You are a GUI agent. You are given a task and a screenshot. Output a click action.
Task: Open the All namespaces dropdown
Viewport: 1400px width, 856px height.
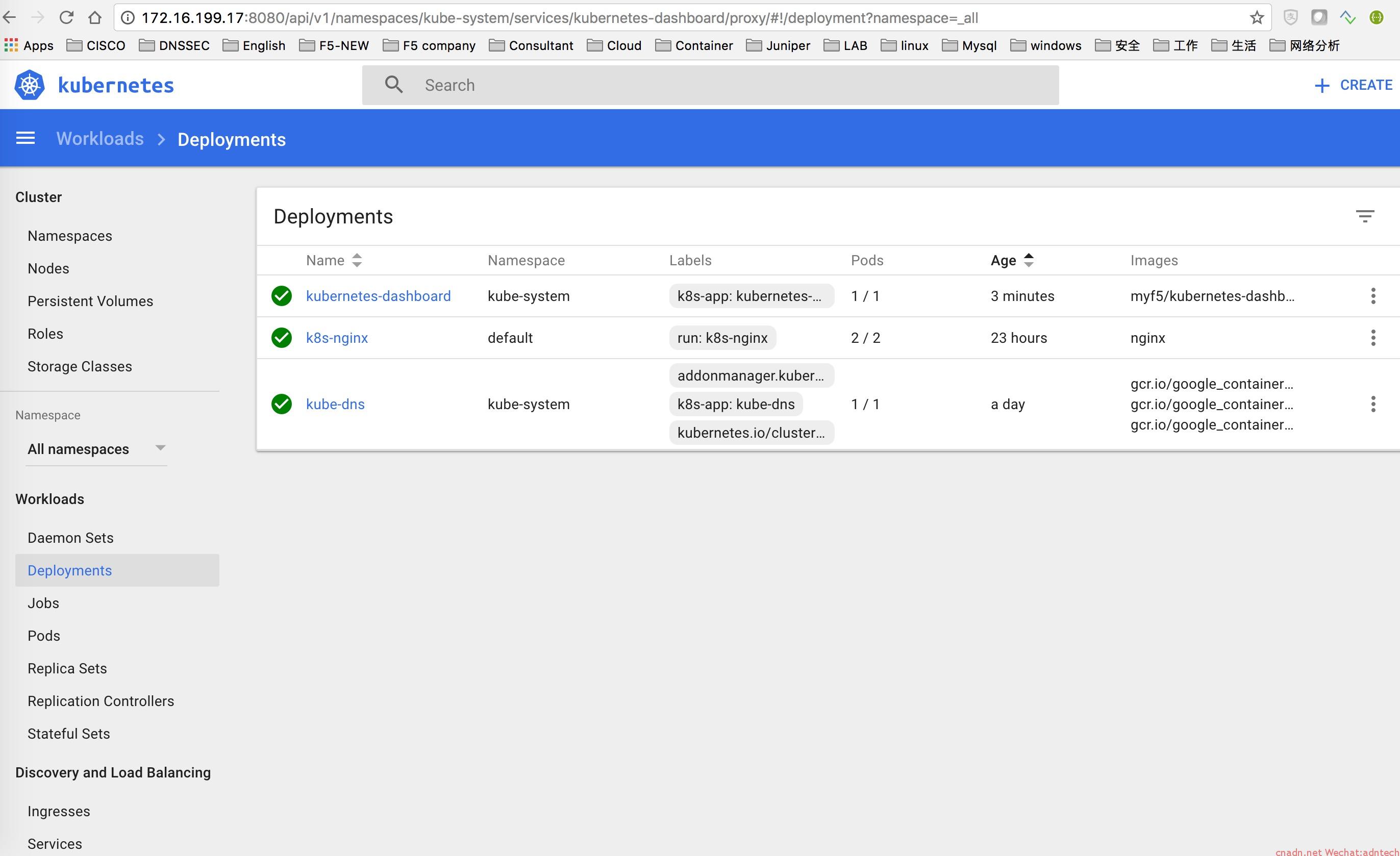(x=96, y=449)
